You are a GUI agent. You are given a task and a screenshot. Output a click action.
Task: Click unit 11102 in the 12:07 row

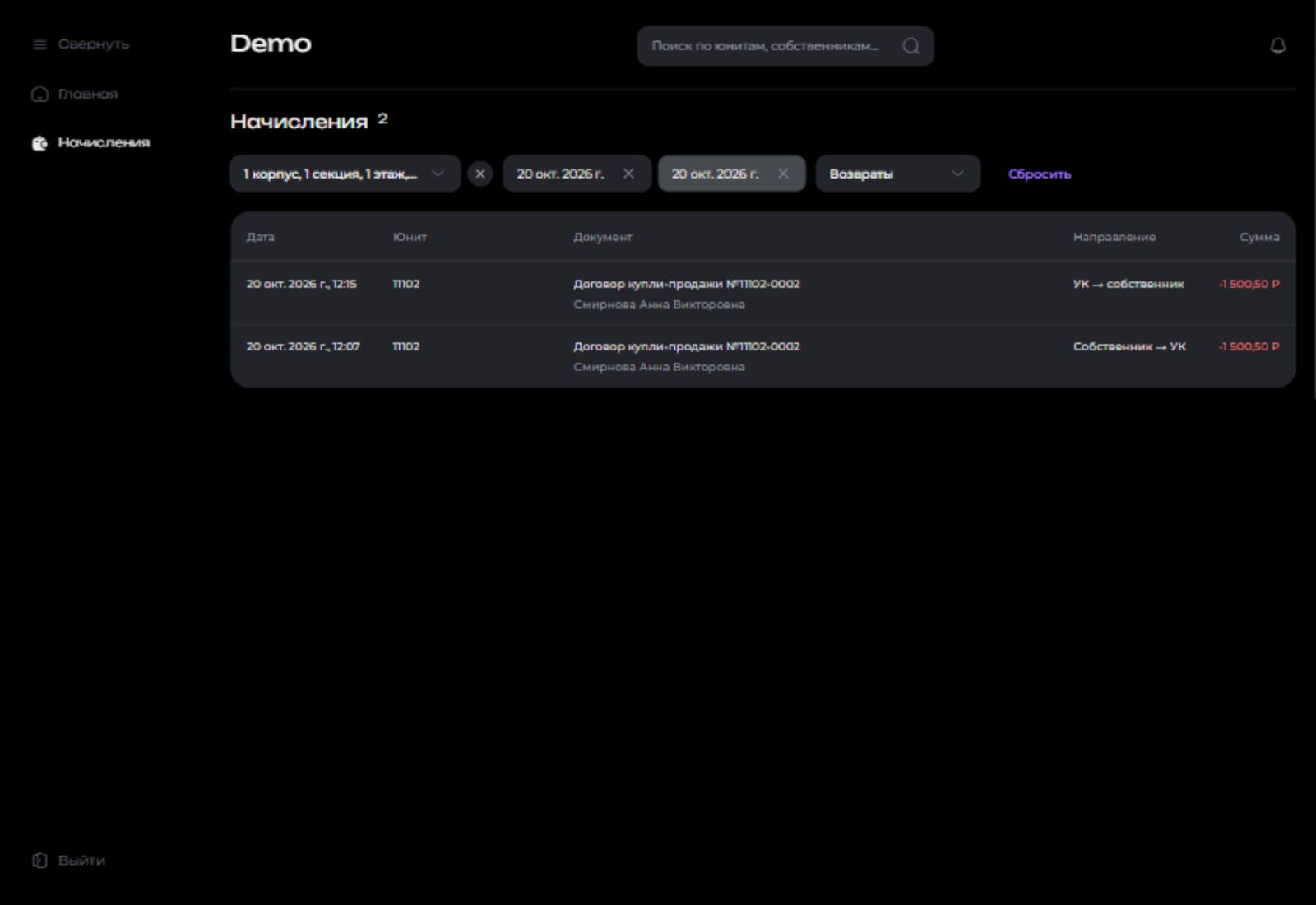click(x=406, y=346)
